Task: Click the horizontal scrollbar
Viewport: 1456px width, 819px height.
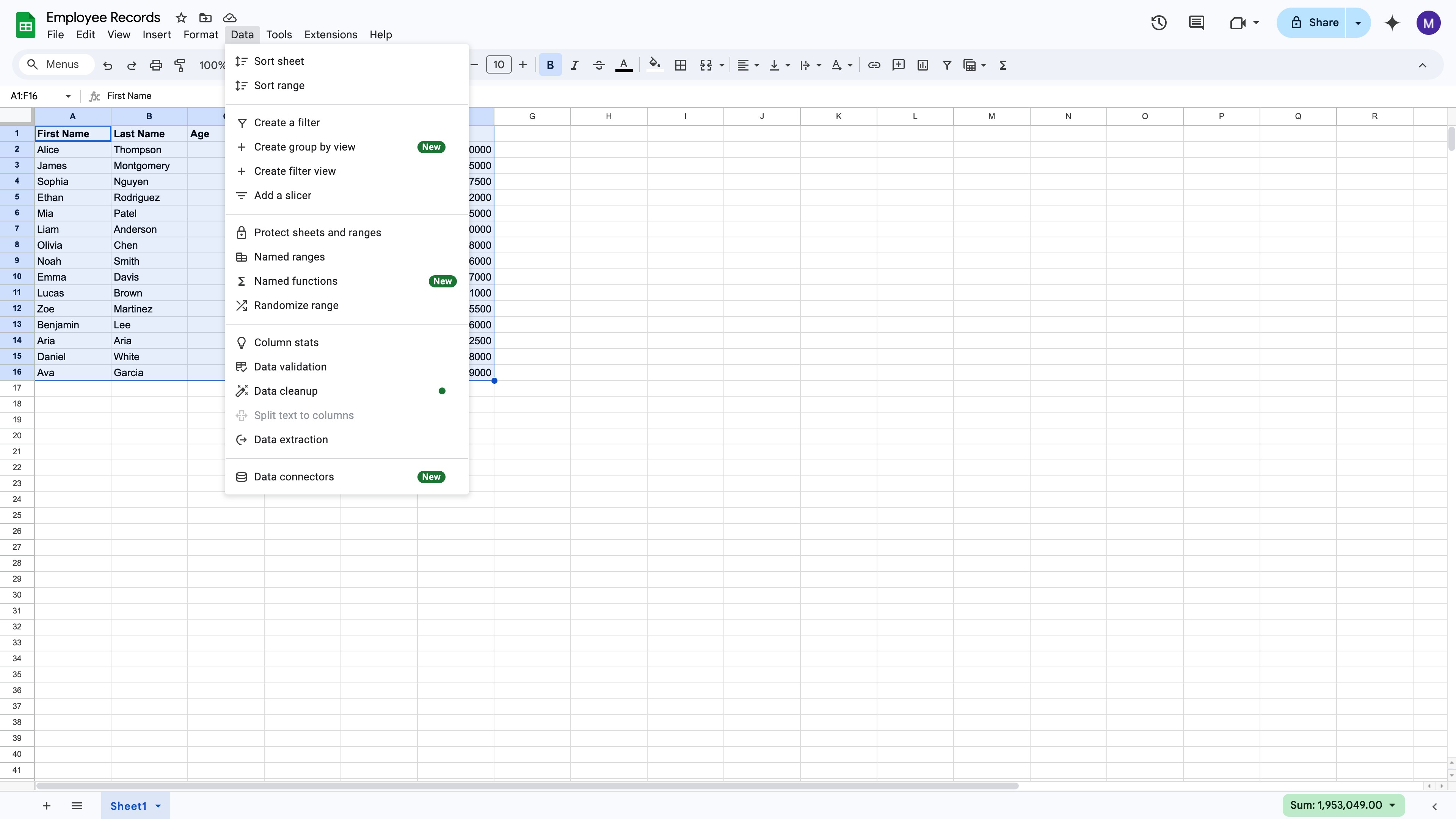Action: click(527, 786)
